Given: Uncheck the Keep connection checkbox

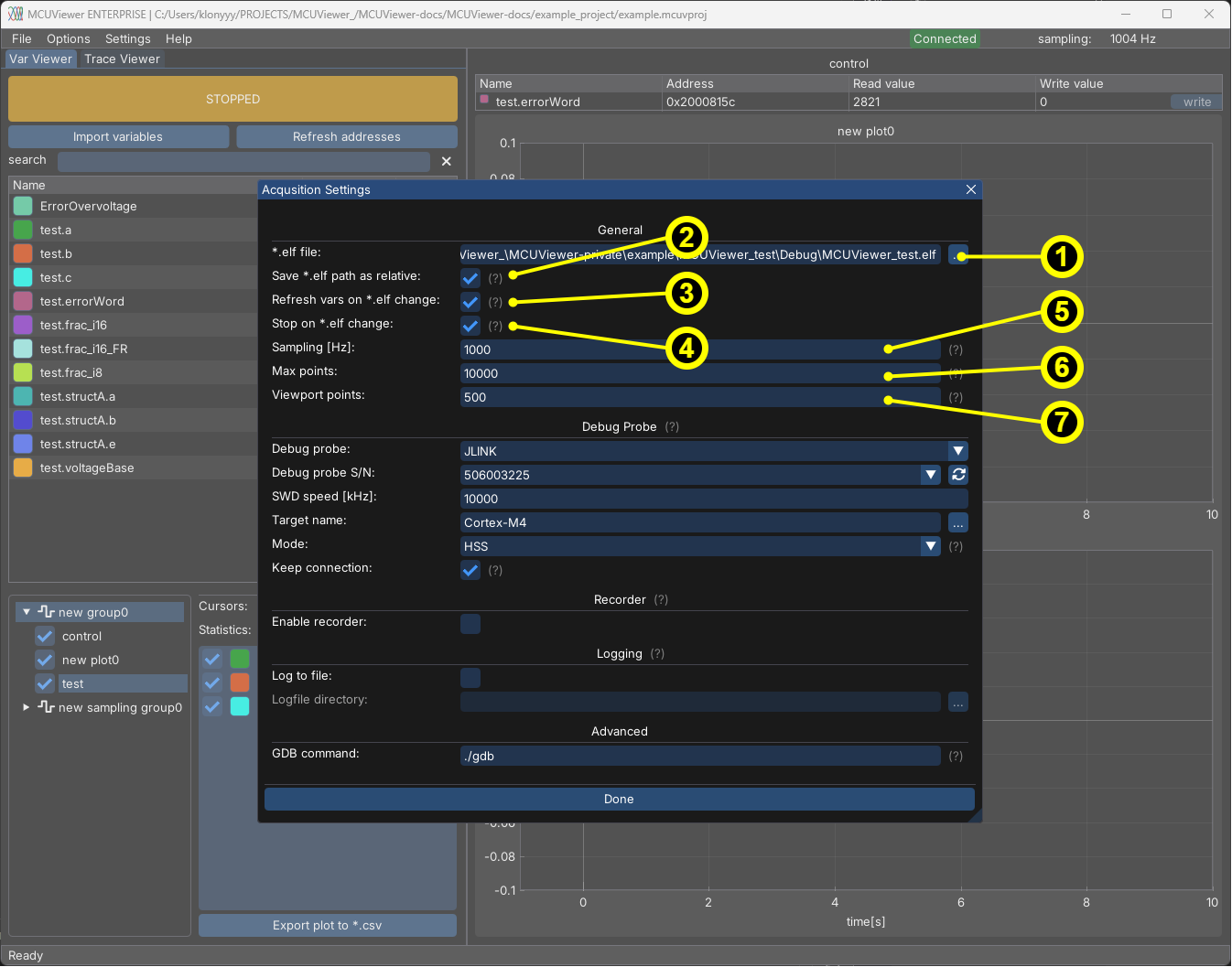Looking at the screenshot, I should click(x=470, y=570).
